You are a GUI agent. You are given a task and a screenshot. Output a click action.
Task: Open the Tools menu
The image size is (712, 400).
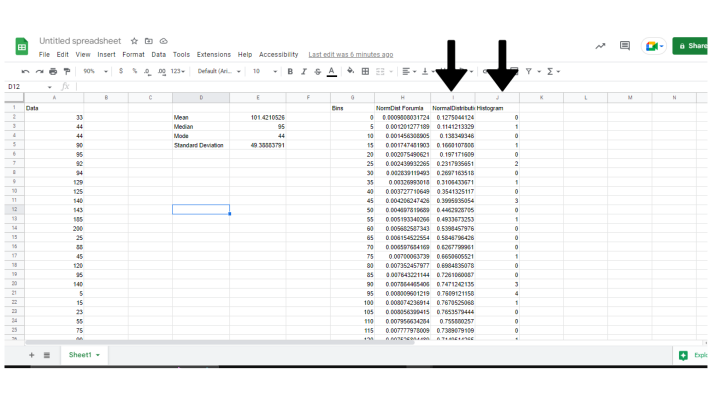181,54
